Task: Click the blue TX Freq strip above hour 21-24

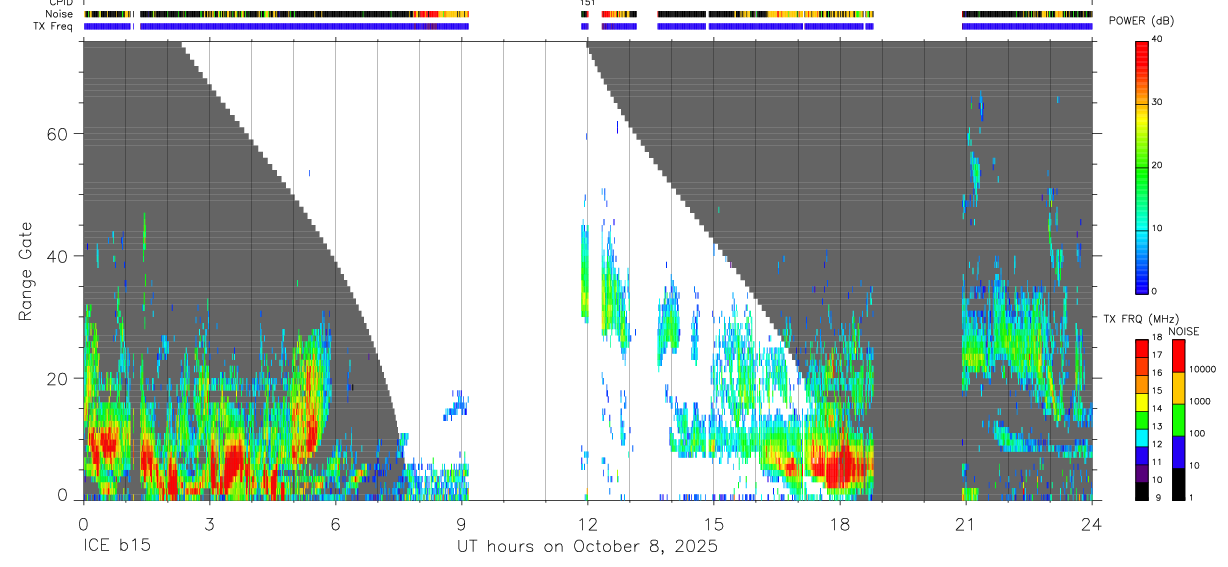Action: [1027, 26]
